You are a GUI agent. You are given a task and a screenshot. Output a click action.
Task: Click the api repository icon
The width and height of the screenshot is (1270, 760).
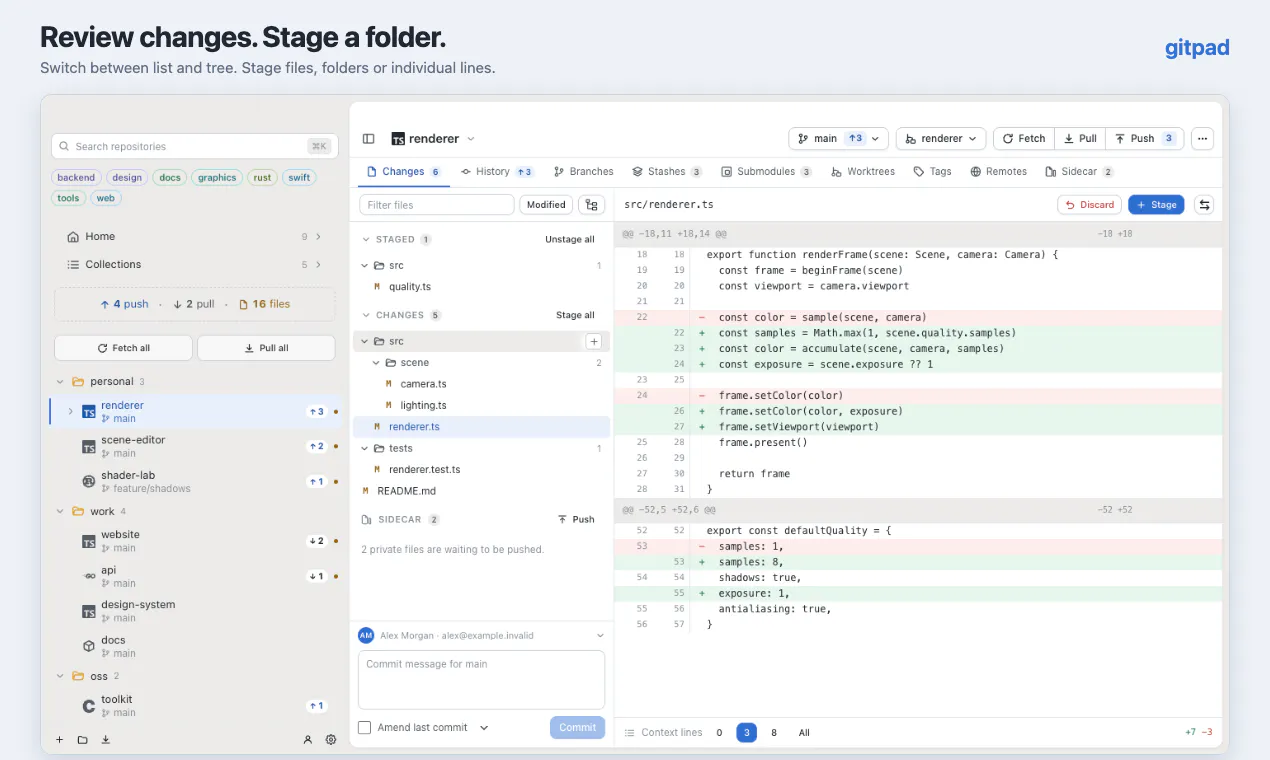tap(88, 577)
